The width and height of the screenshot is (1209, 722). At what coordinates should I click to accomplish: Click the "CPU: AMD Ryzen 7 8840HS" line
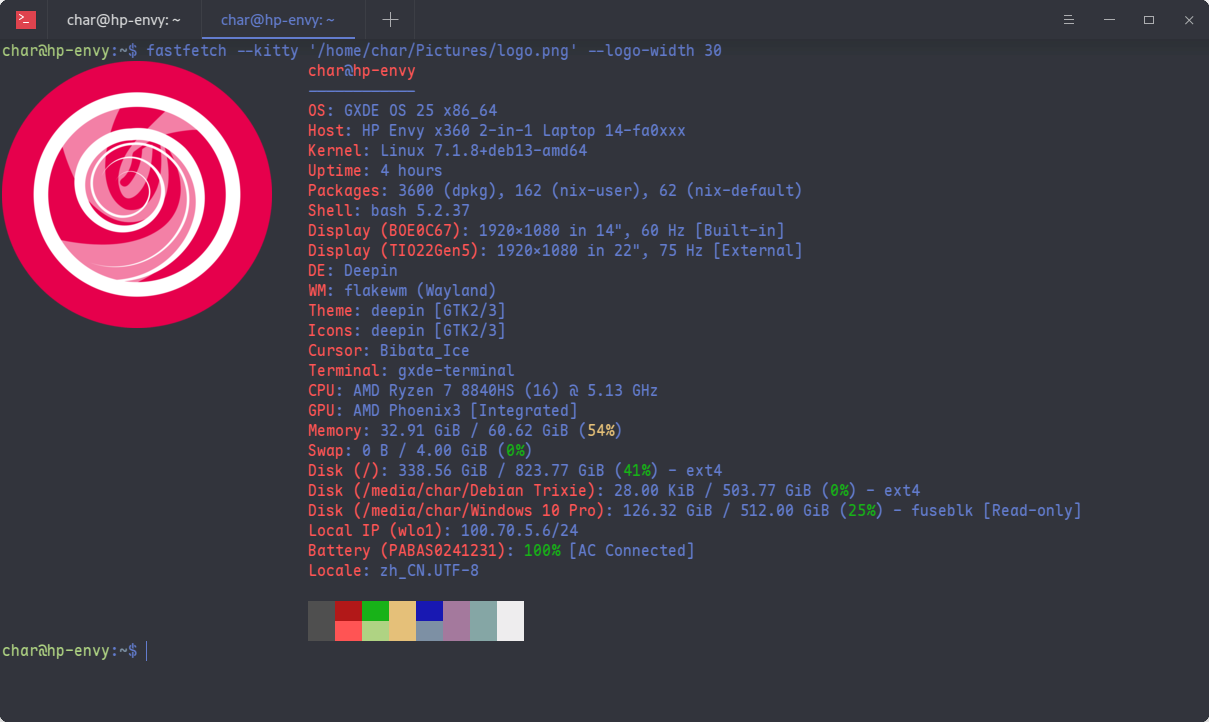[483, 391]
